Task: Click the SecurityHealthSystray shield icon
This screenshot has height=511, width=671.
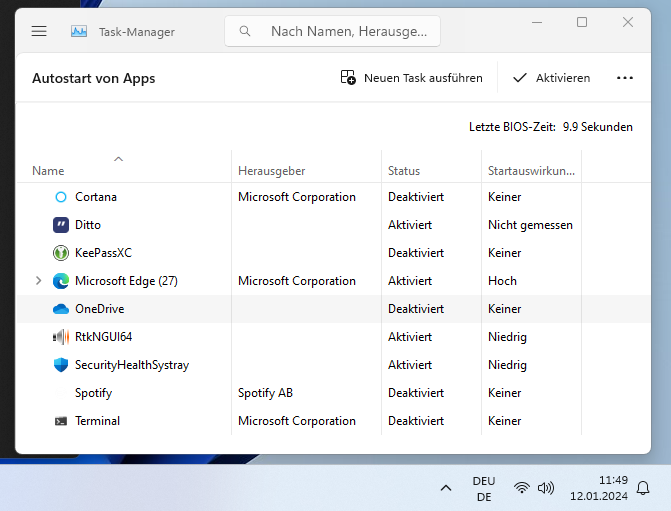Action: [61, 365]
